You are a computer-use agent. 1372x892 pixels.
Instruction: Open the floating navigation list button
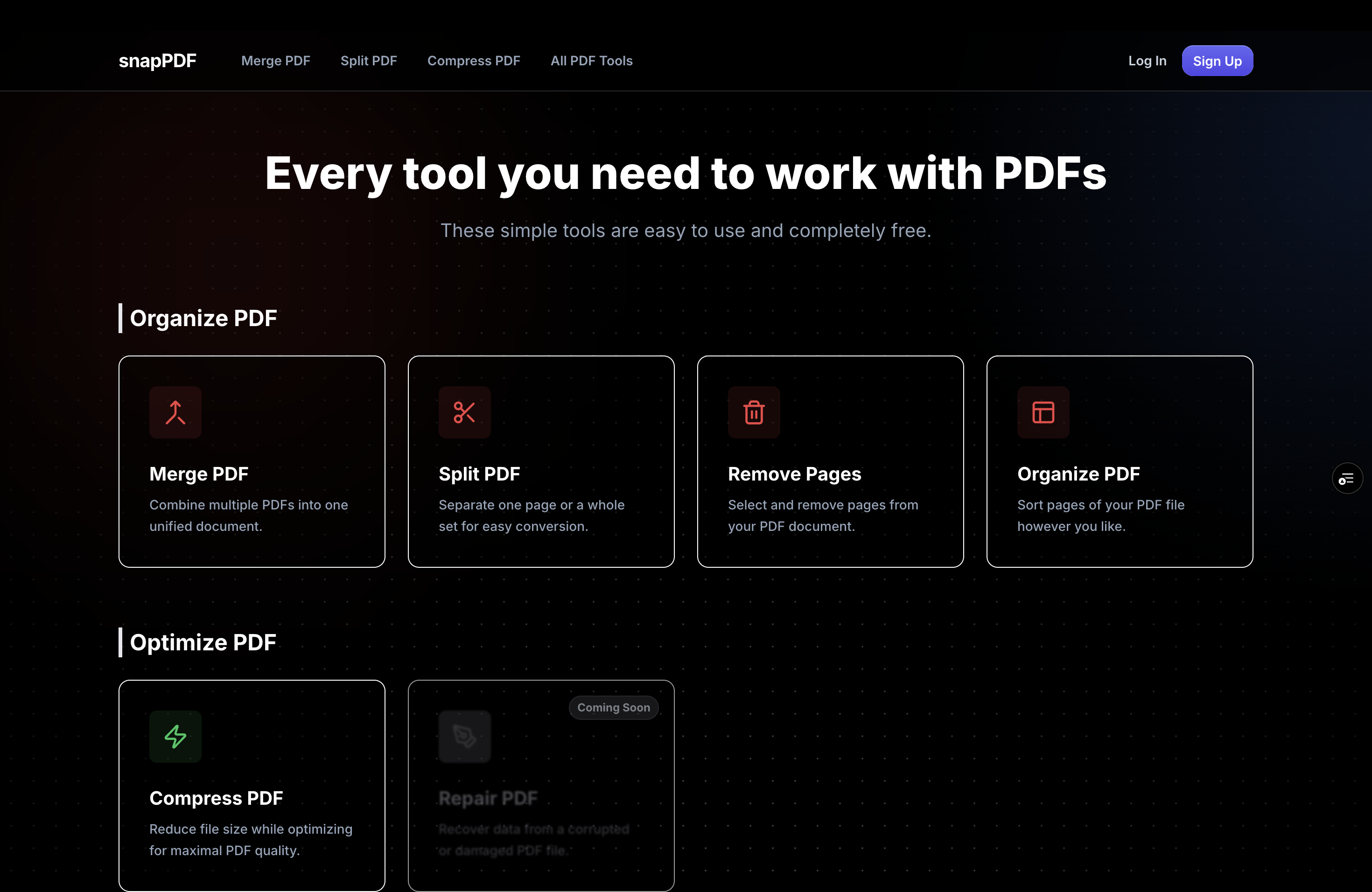pos(1347,478)
